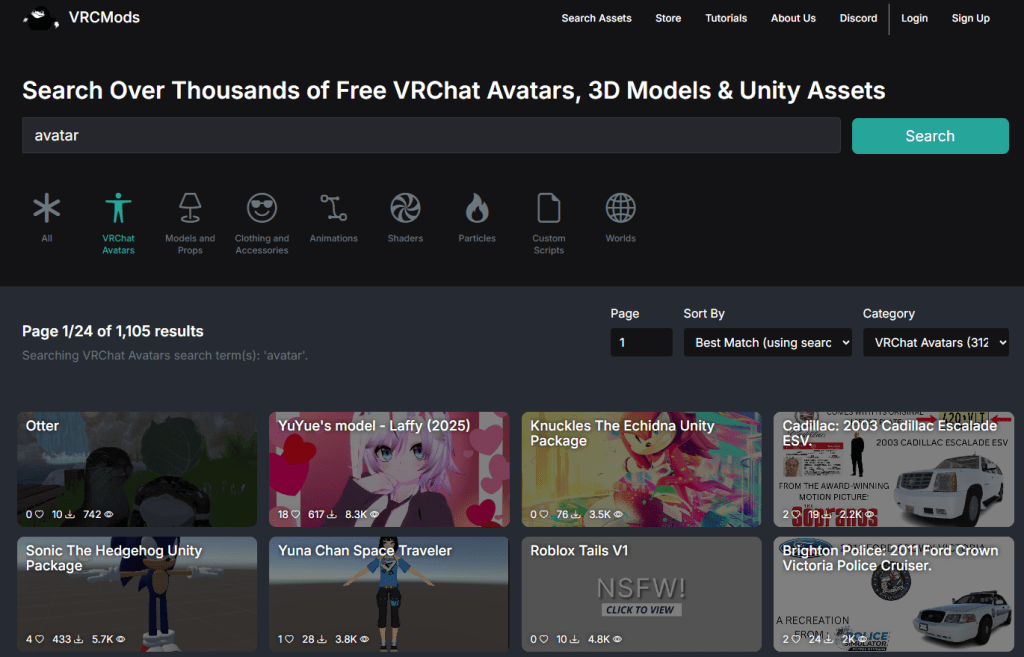Select Clothing and Accessories smiley icon

tap(262, 209)
